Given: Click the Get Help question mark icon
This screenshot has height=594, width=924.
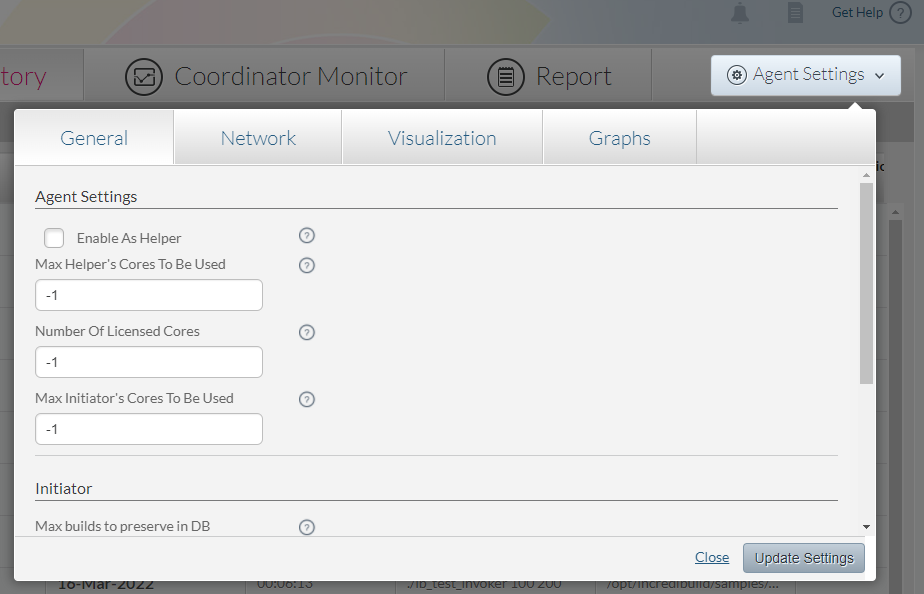Looking at the screenshot, I should pos(900,13).
